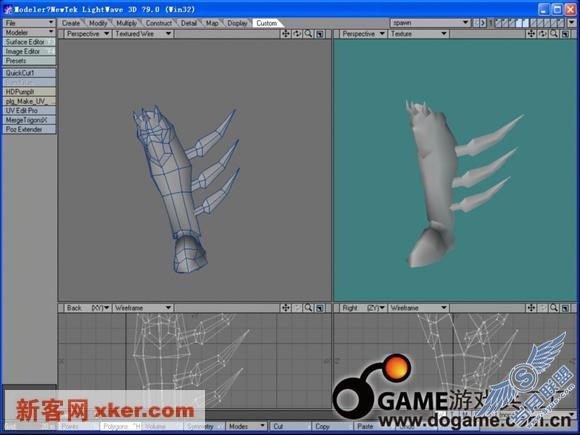Open the Surface Editor

[29, 42]
